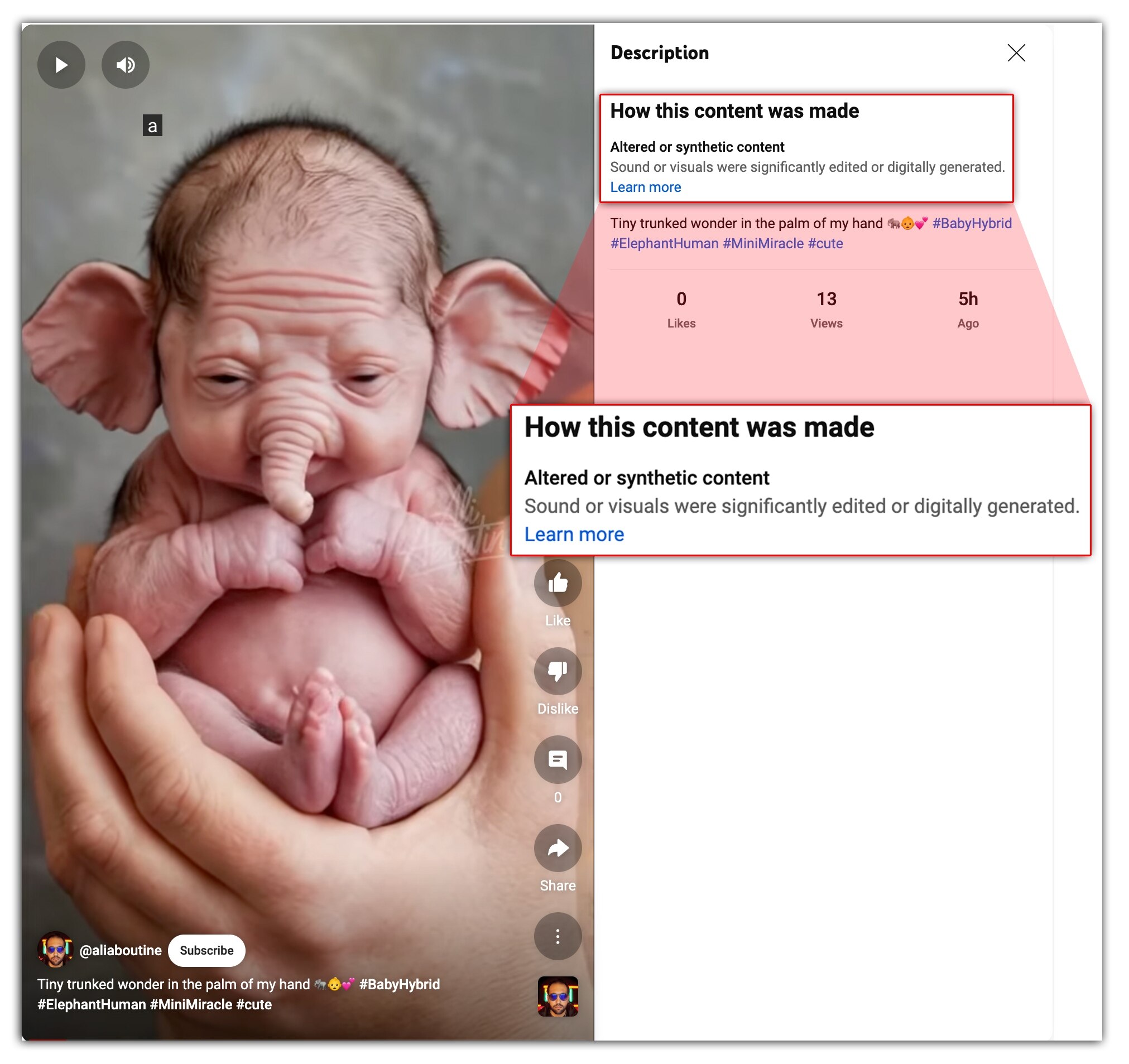The image size is (1129, 1064).
Task: Click the red video progress bar
Action: [x=48, y=1039]
